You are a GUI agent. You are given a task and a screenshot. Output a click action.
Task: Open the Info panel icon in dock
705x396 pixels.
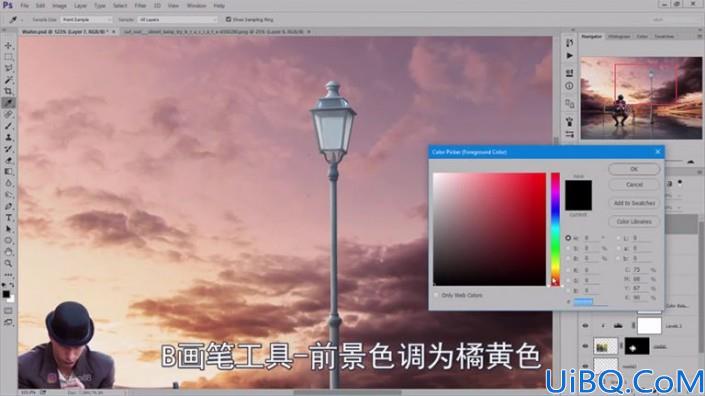click(x=569, y=86)
